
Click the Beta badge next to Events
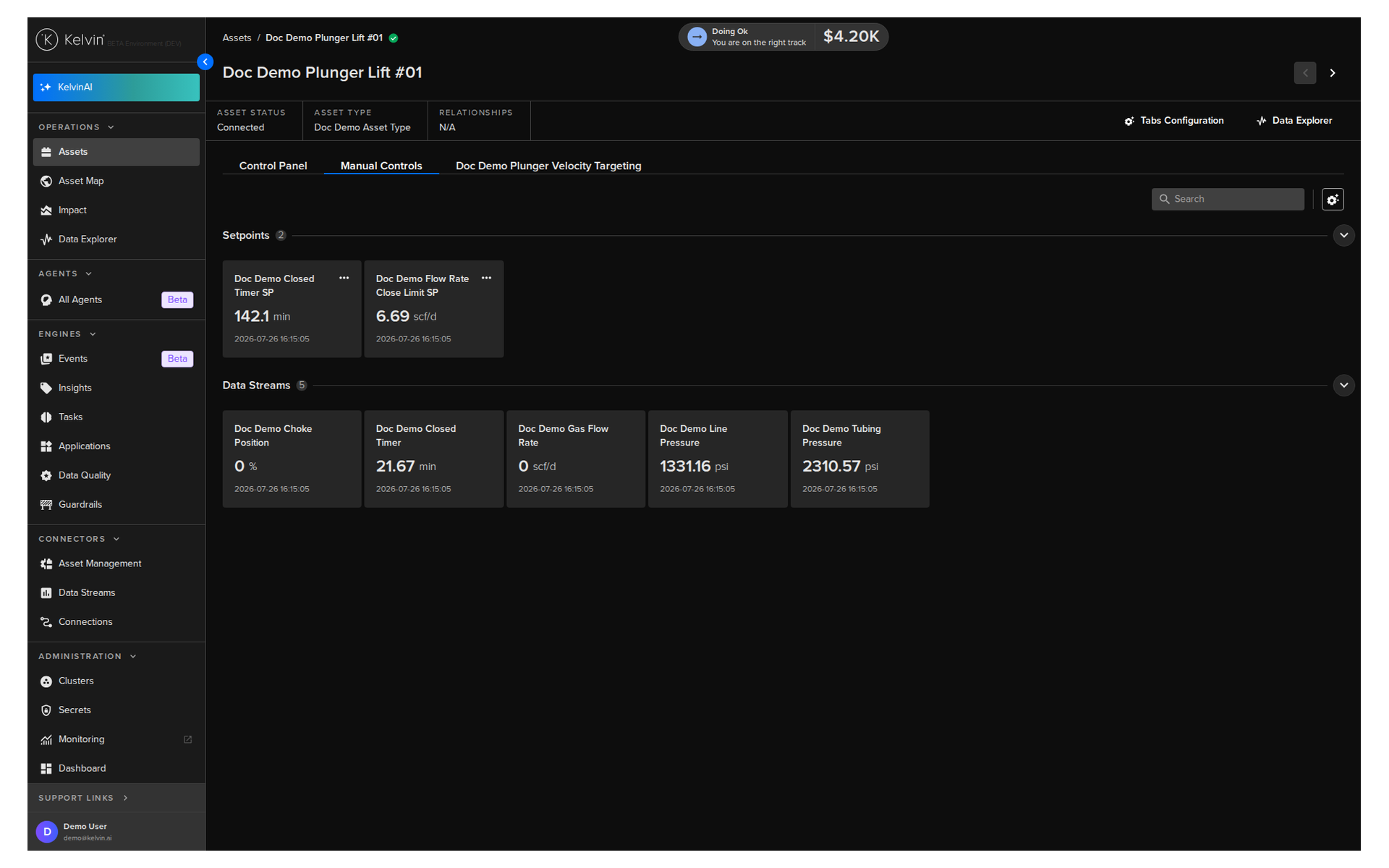point(177,359)
